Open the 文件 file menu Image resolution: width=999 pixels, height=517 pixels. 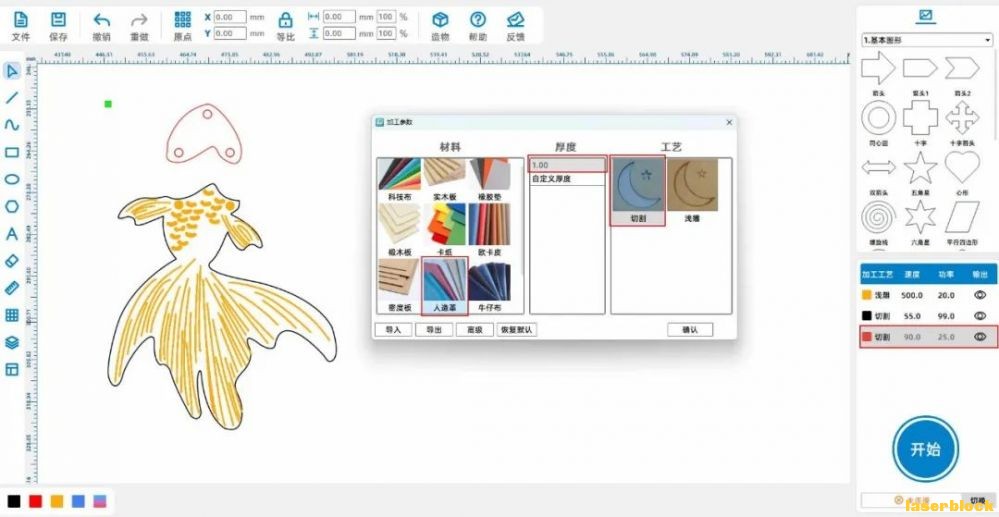[x=21, y=20]
